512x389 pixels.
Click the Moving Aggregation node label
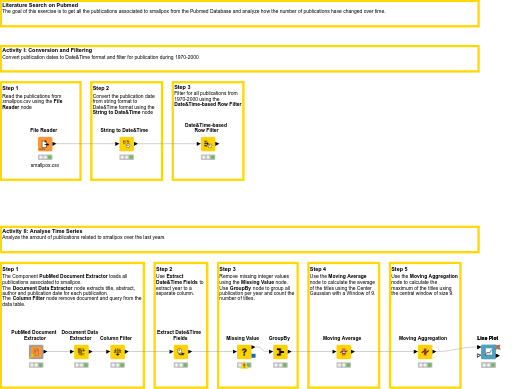click(423, 338)
